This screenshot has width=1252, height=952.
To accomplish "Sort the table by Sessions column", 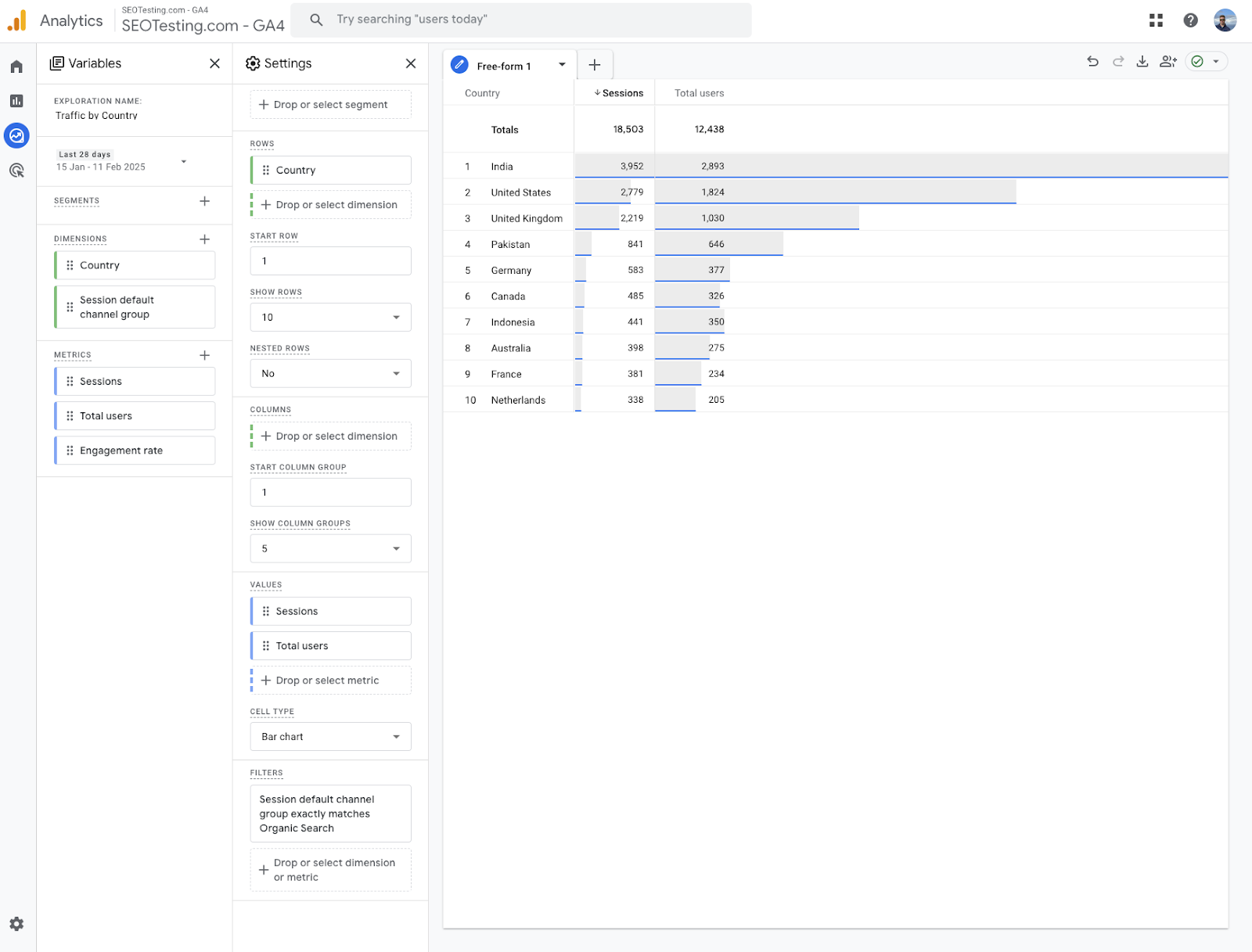I will click(x=619, y=92).
